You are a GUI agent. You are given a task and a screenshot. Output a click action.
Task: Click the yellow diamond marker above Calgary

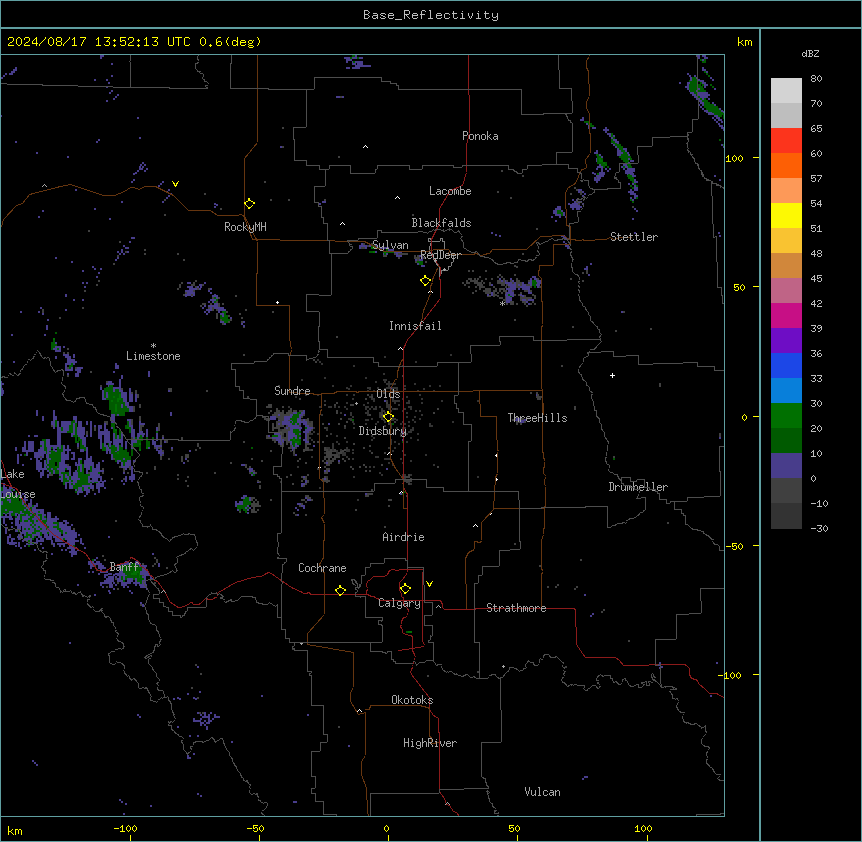405,589
